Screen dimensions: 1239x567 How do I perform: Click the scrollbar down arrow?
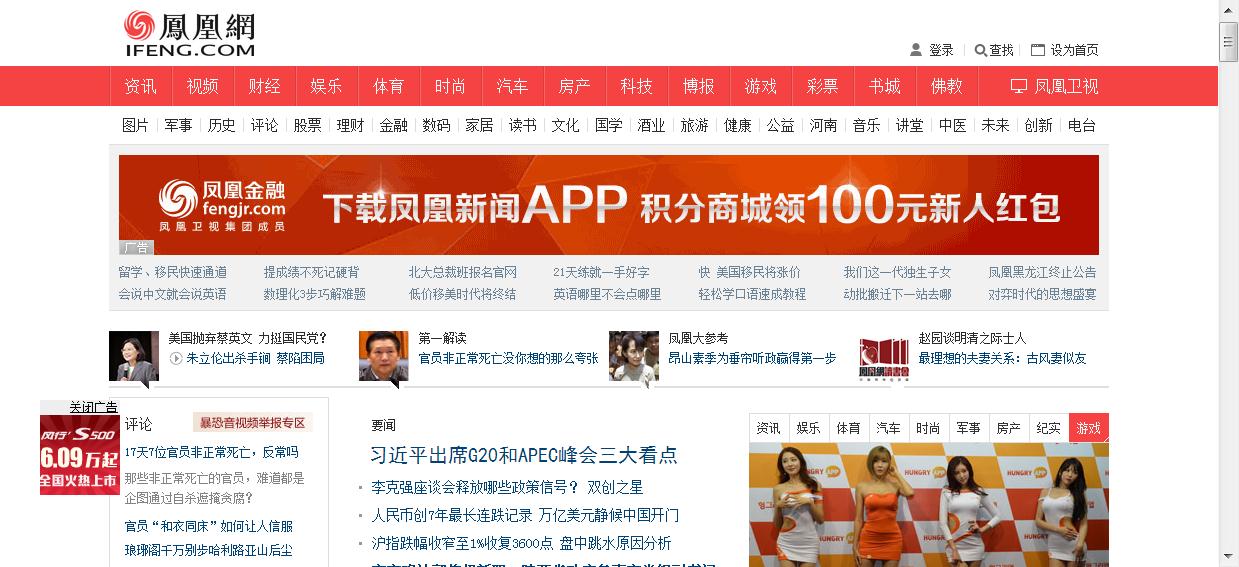[x=1228, y=556]
